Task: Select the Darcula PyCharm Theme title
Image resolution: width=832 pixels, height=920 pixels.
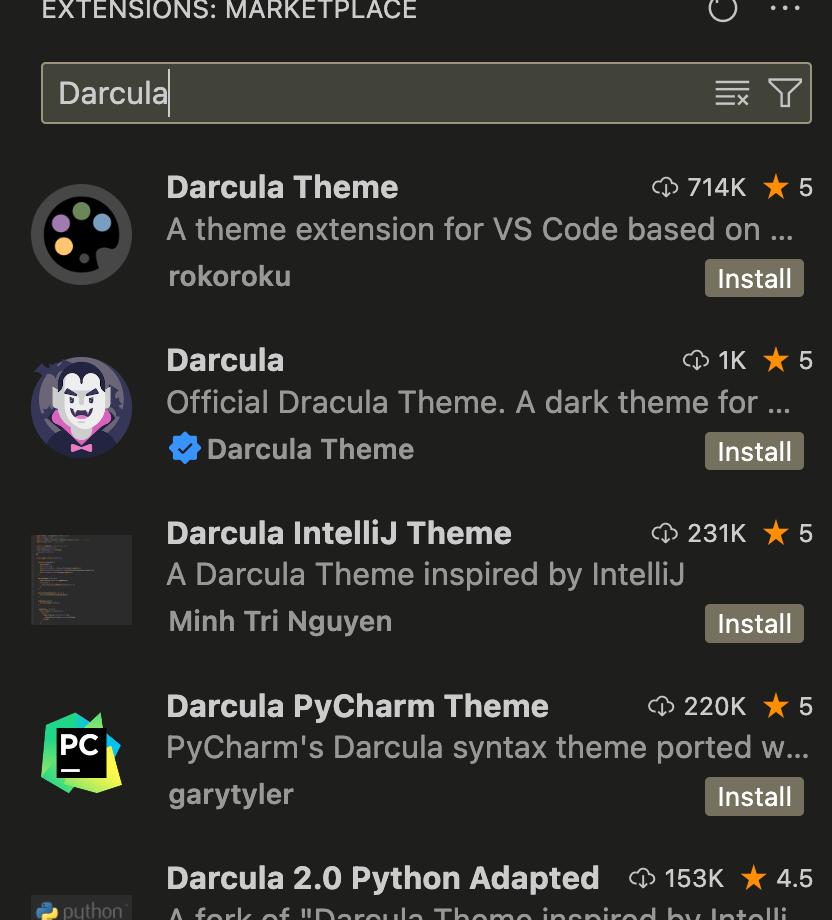Action: tap(358, 706)
